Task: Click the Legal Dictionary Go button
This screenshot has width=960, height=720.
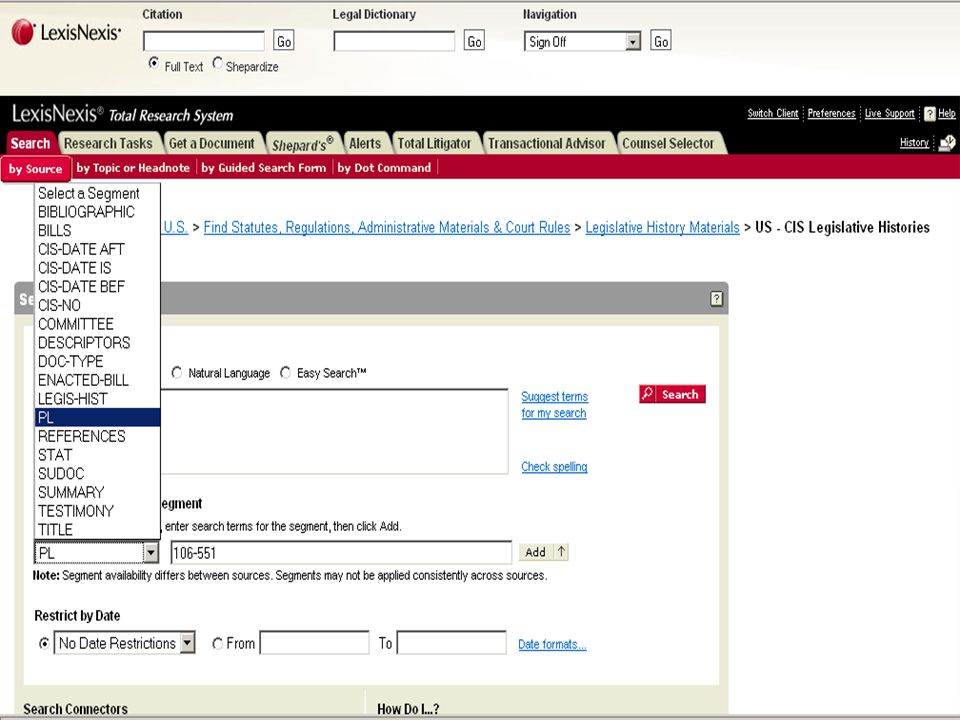Action: click(x=474, y=41)
